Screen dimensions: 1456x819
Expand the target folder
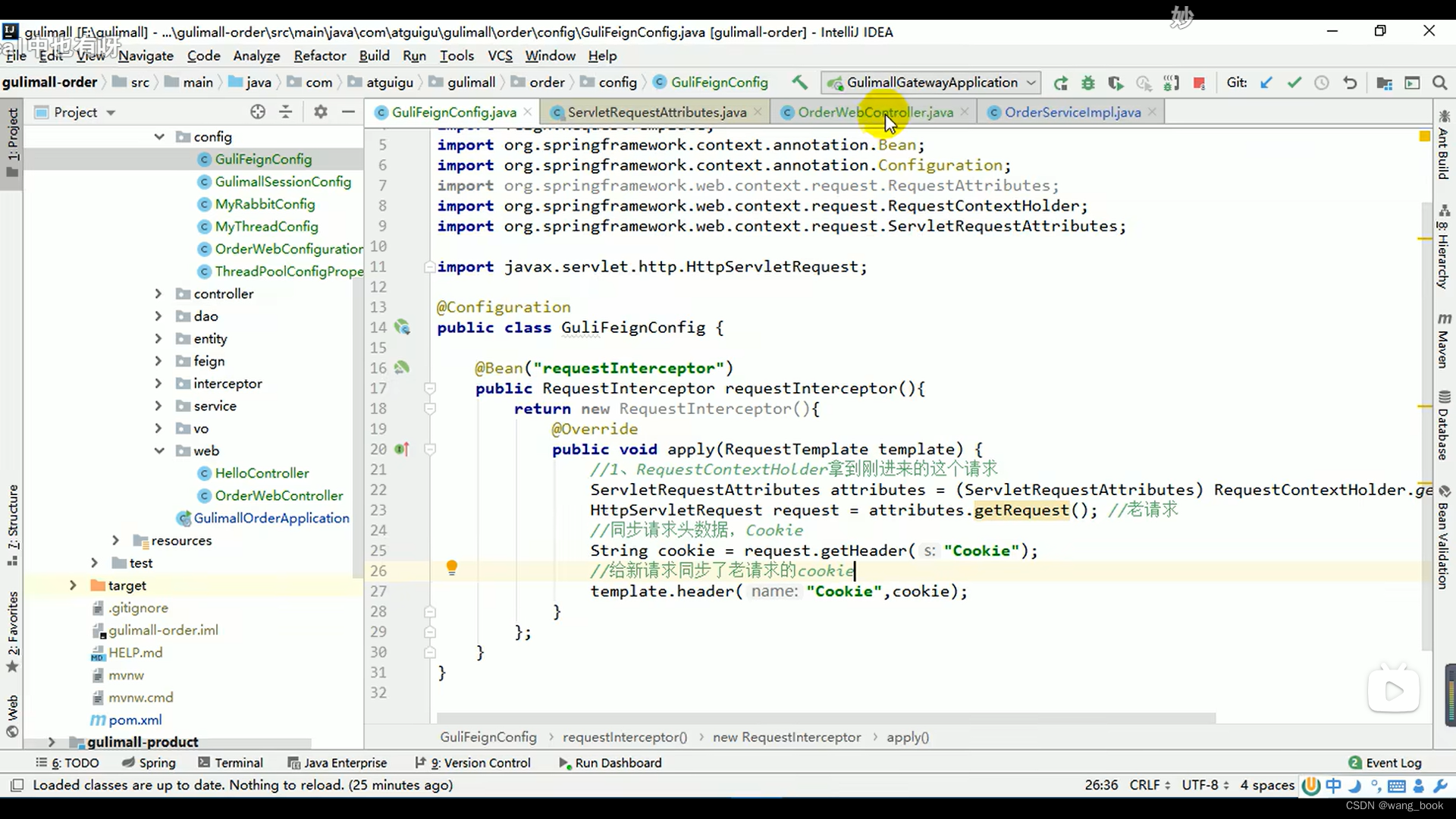tap(73, 585)
